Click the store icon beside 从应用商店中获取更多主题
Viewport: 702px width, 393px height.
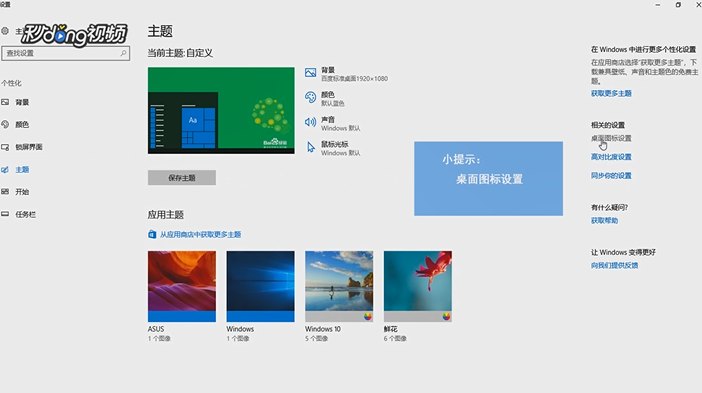tap(152, 234)
